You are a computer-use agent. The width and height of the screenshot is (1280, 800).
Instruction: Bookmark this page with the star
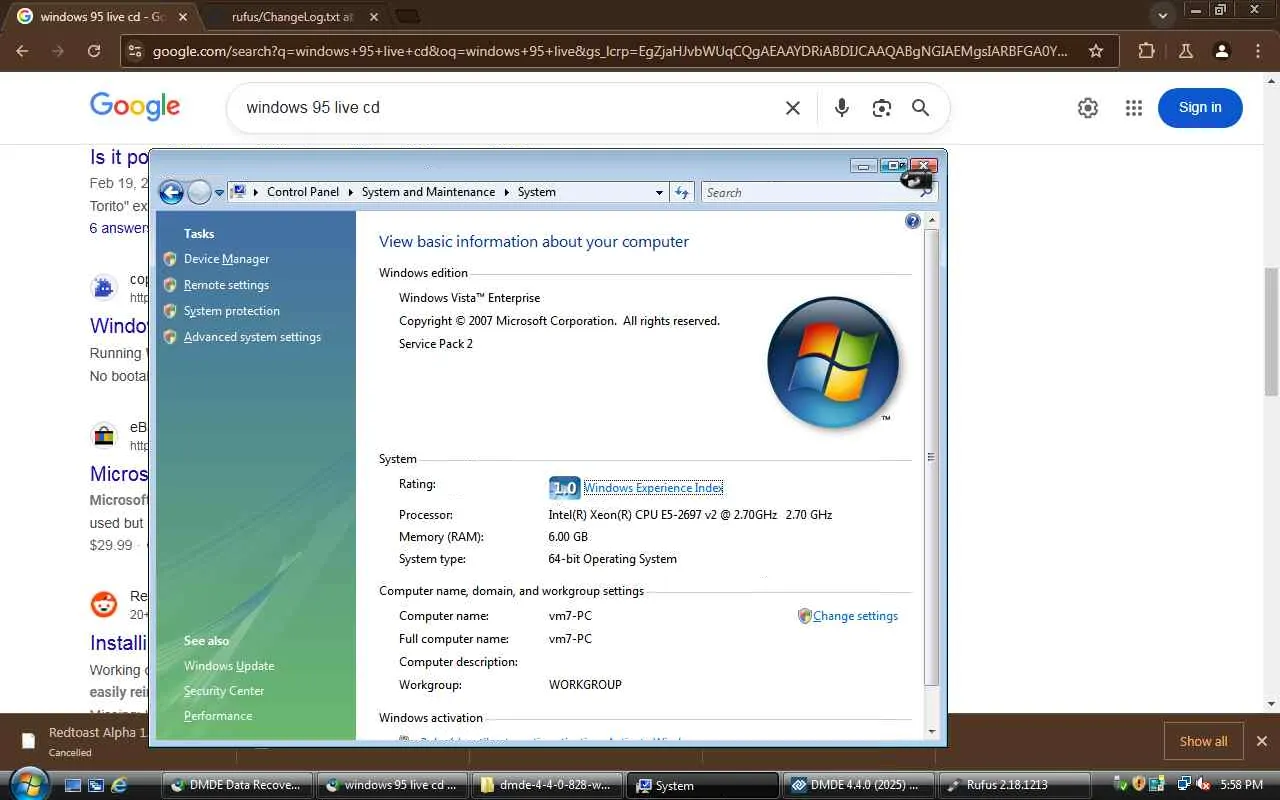coord(1096,51)
